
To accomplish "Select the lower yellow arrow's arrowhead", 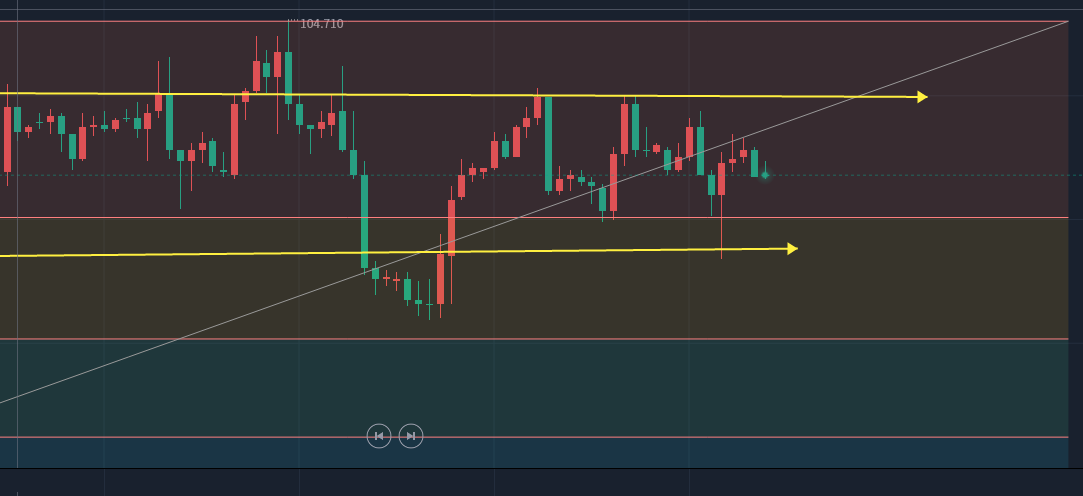I will [792, 249].
